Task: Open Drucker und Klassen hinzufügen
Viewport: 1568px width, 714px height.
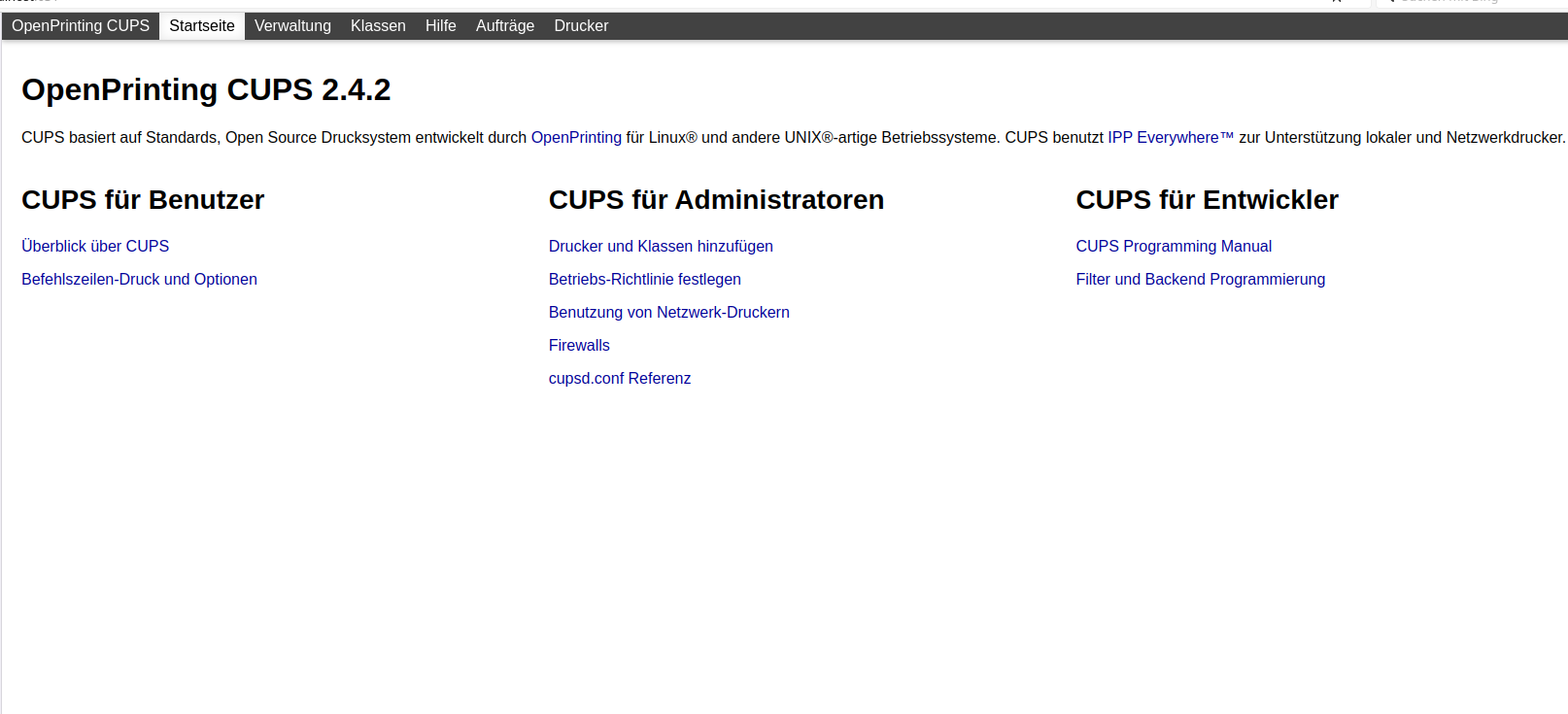Action: click(661, 247)
